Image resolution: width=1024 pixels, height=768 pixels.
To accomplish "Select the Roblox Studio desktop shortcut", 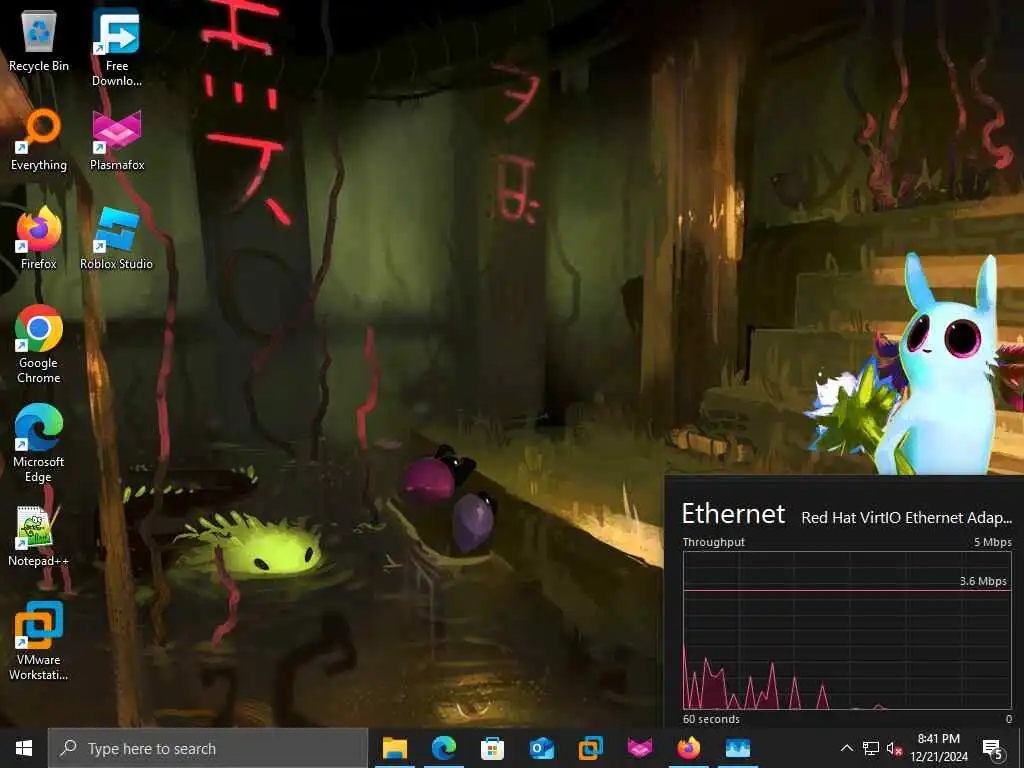I will click(116, 238).
